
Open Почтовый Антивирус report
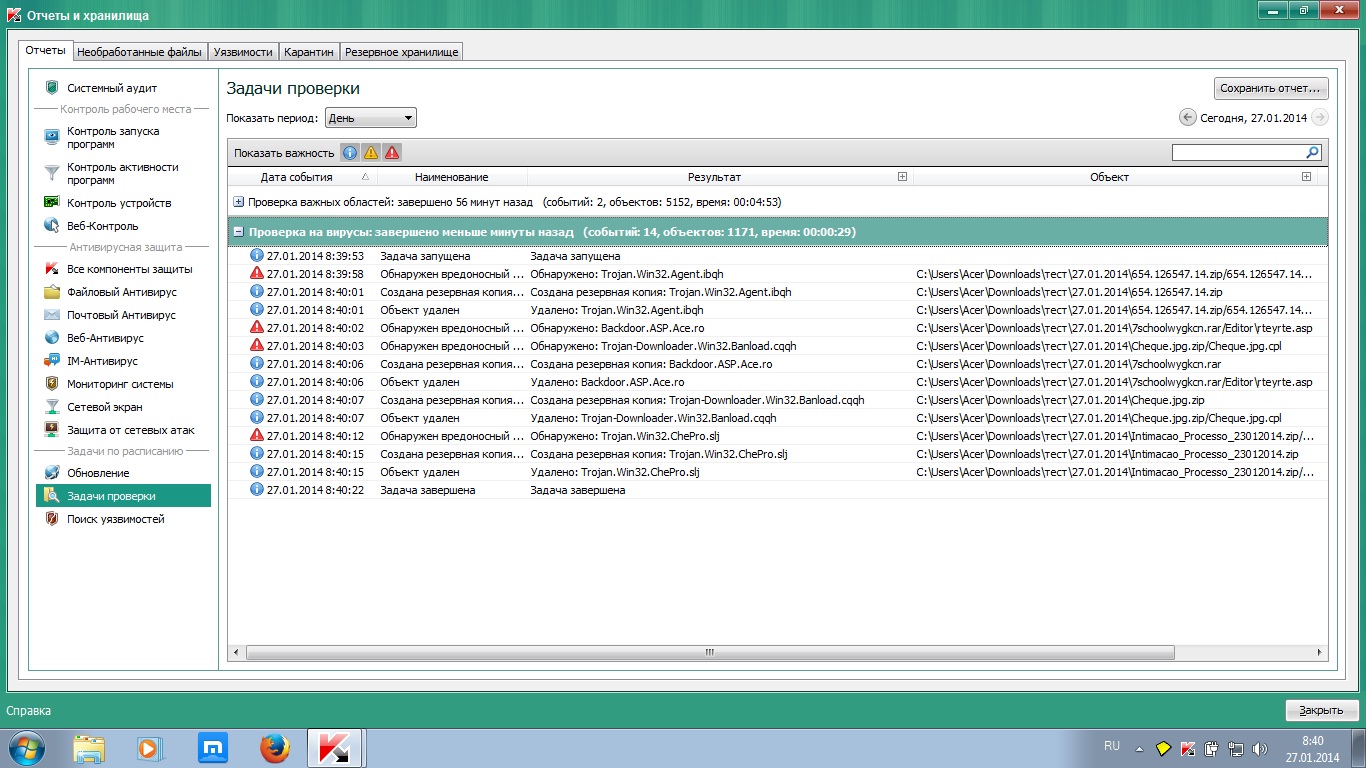(121, 315)
